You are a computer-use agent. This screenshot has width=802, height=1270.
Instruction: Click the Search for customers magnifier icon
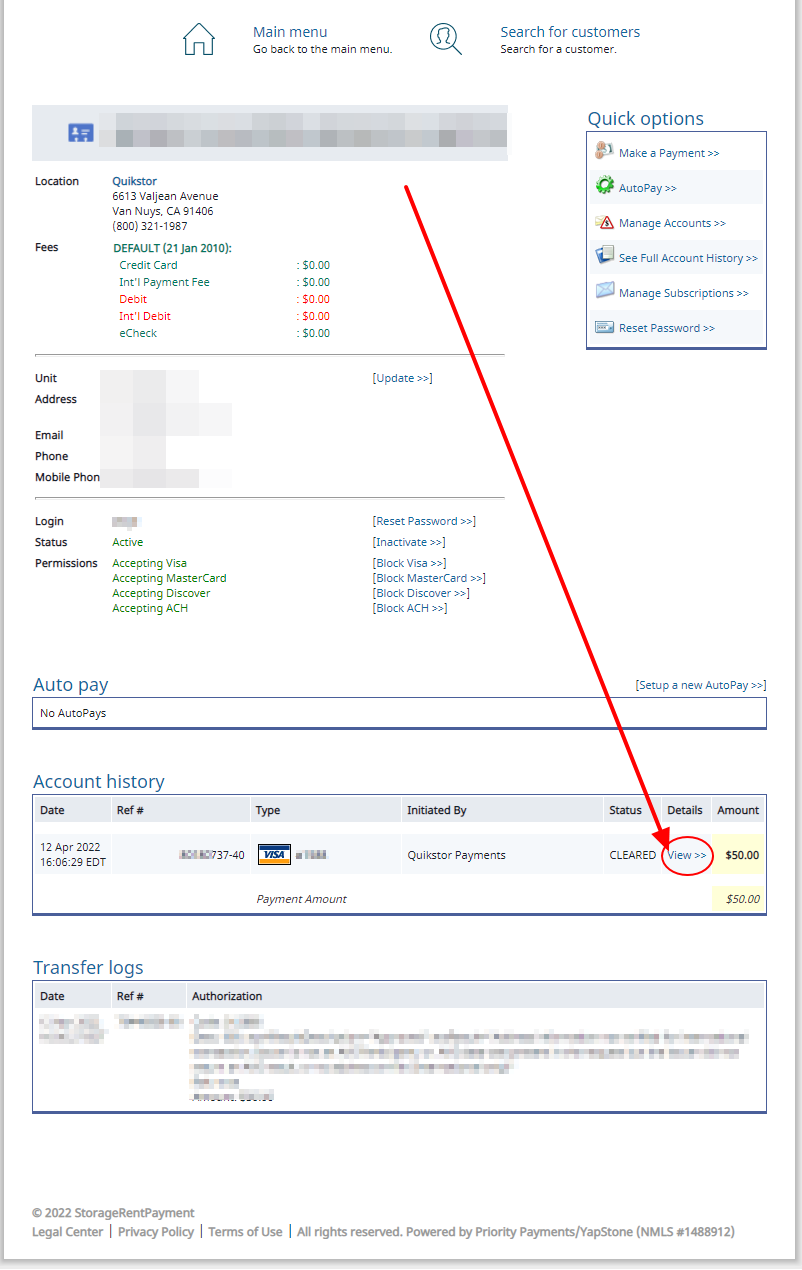point(446,39)
